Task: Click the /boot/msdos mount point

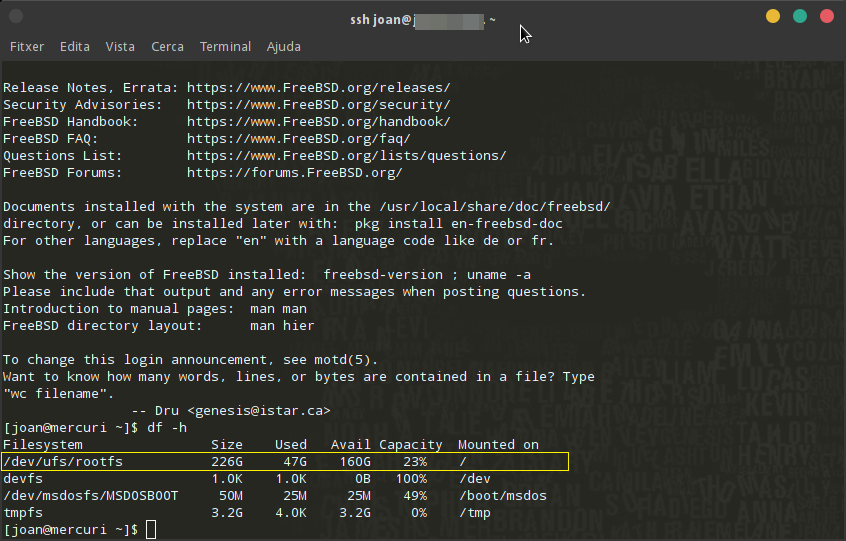Action: point(502,496)
